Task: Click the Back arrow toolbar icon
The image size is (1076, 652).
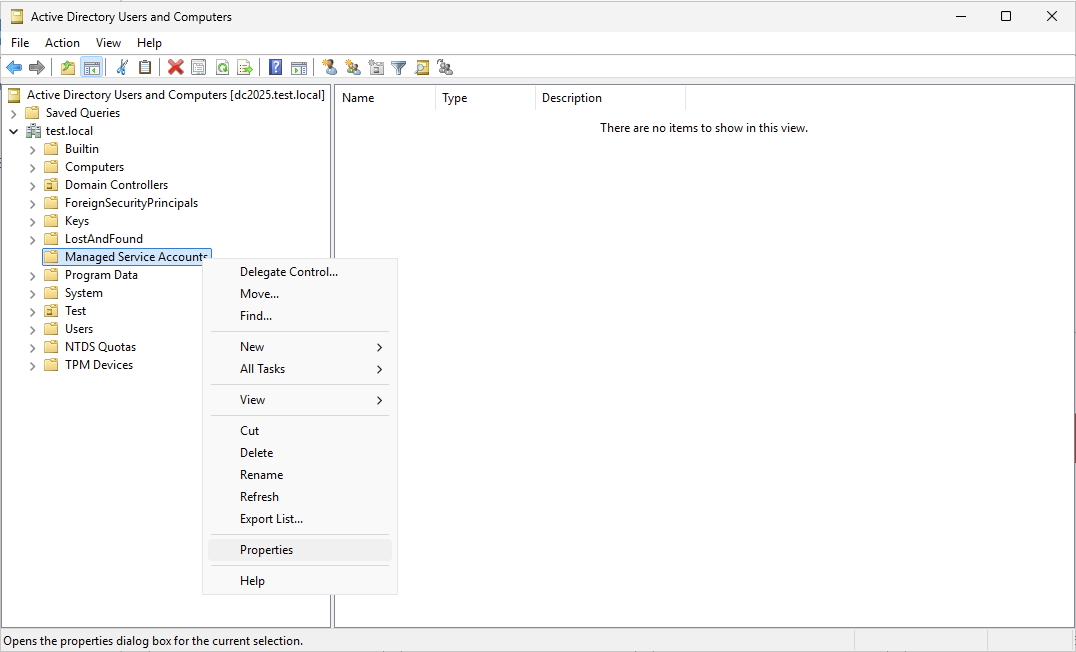Action: pyautogui.click(x=14, y=67)
